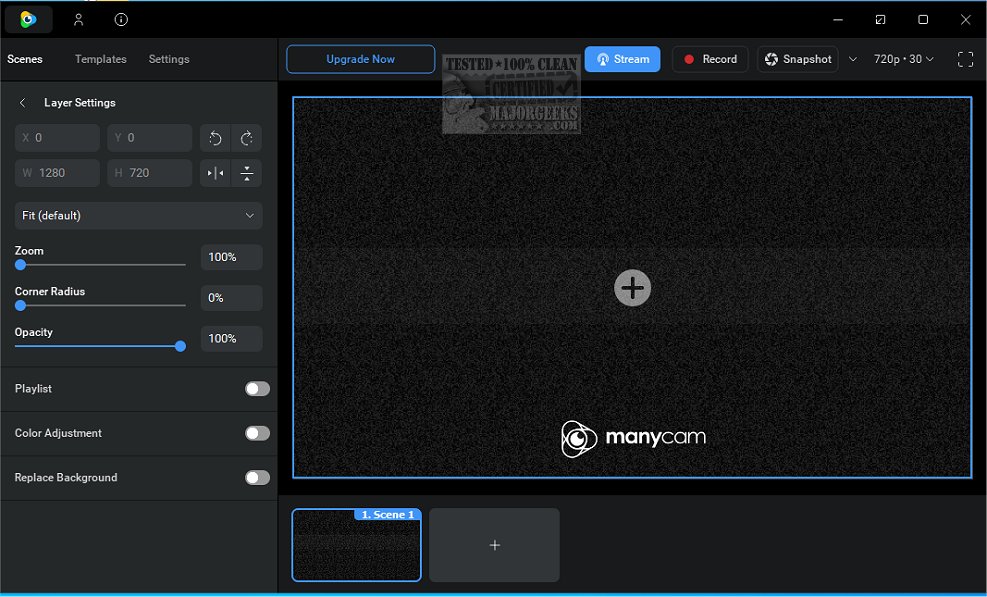Switch to the Templates tab
The height and width of the screenshot is (597, 987).
coord(99,59)
